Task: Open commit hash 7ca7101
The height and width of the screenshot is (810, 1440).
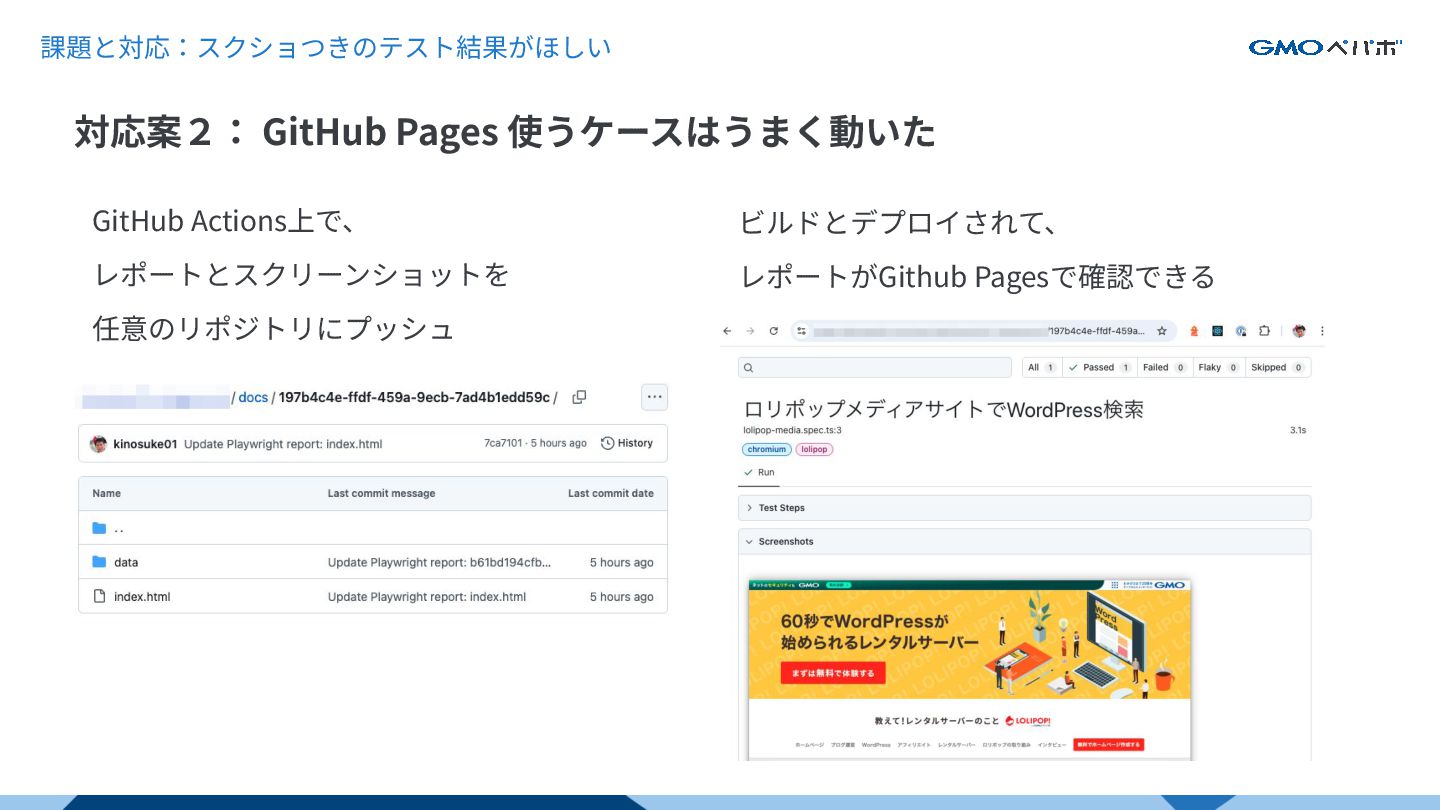Action: tap(503, 443)
